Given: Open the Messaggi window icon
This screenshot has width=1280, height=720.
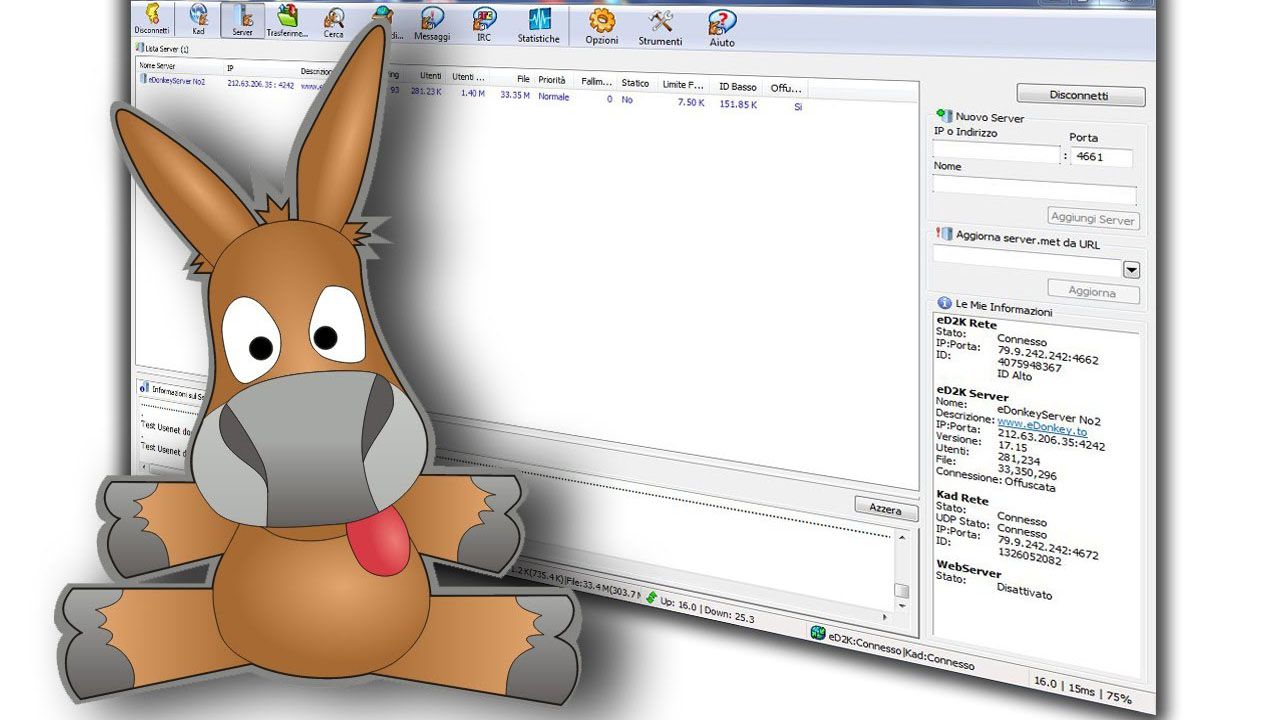Looking at the screenshot, I should tap(432, 19).
